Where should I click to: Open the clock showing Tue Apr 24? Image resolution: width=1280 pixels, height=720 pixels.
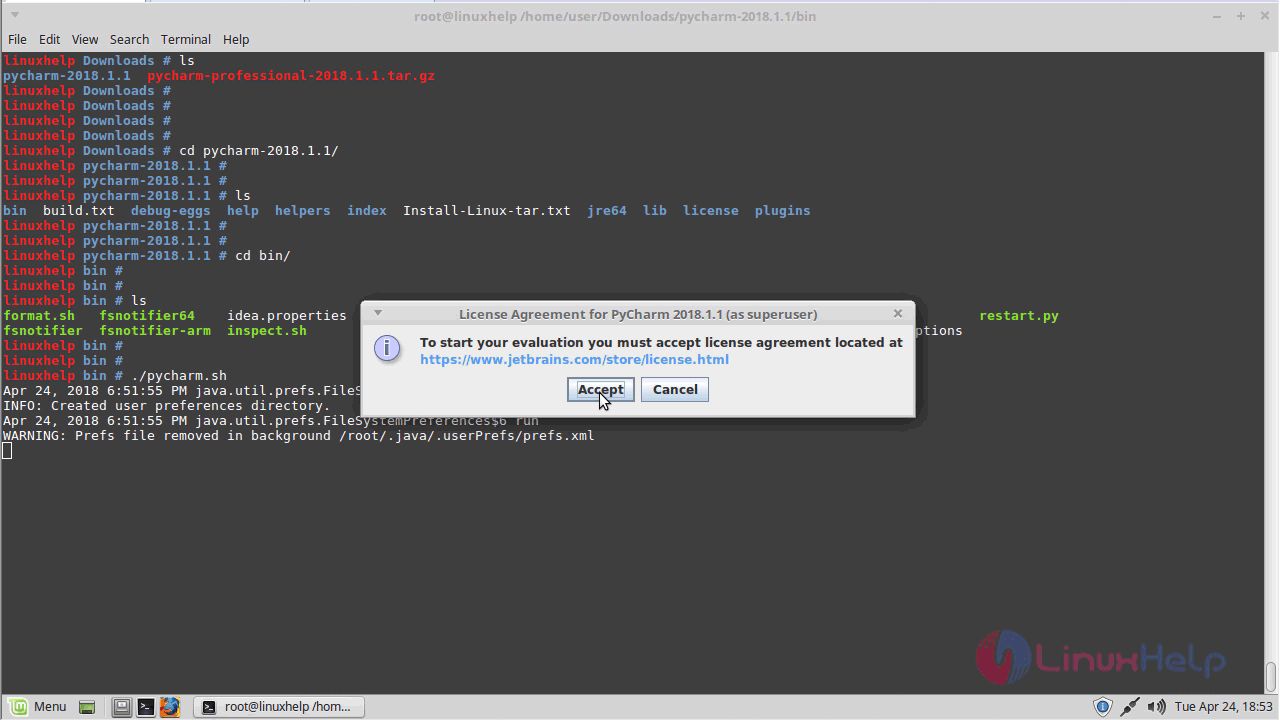1223,707
